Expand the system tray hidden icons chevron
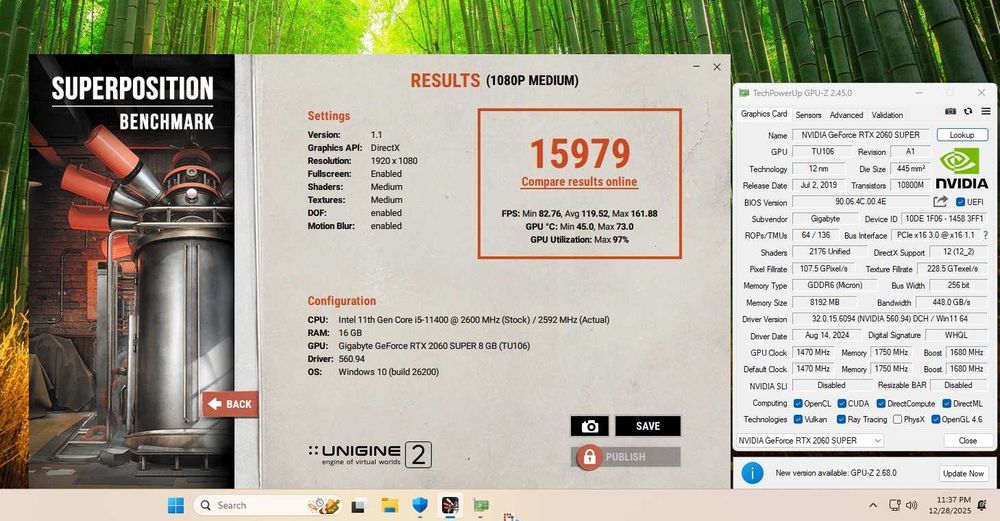 coord(872,506)
